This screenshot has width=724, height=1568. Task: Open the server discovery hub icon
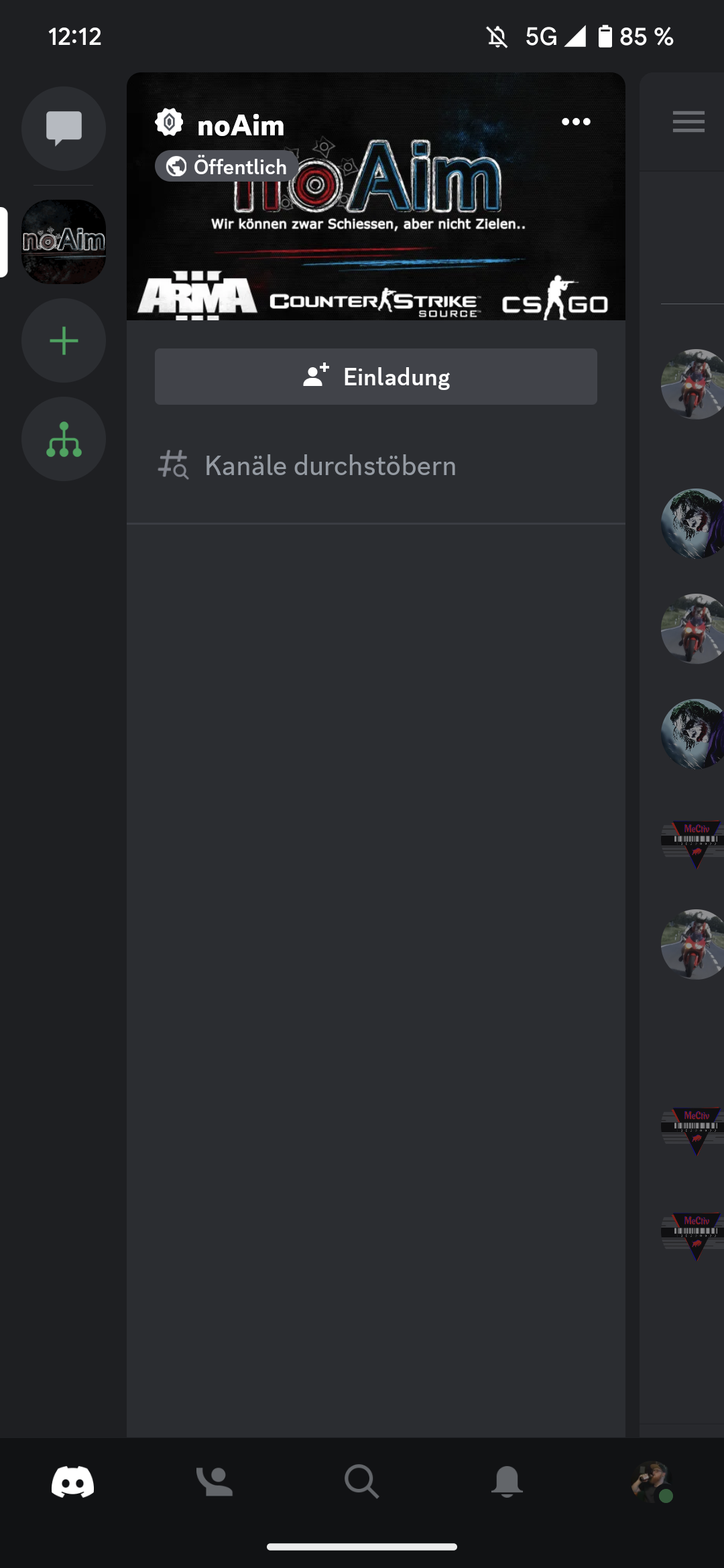[x=64, y=439]
